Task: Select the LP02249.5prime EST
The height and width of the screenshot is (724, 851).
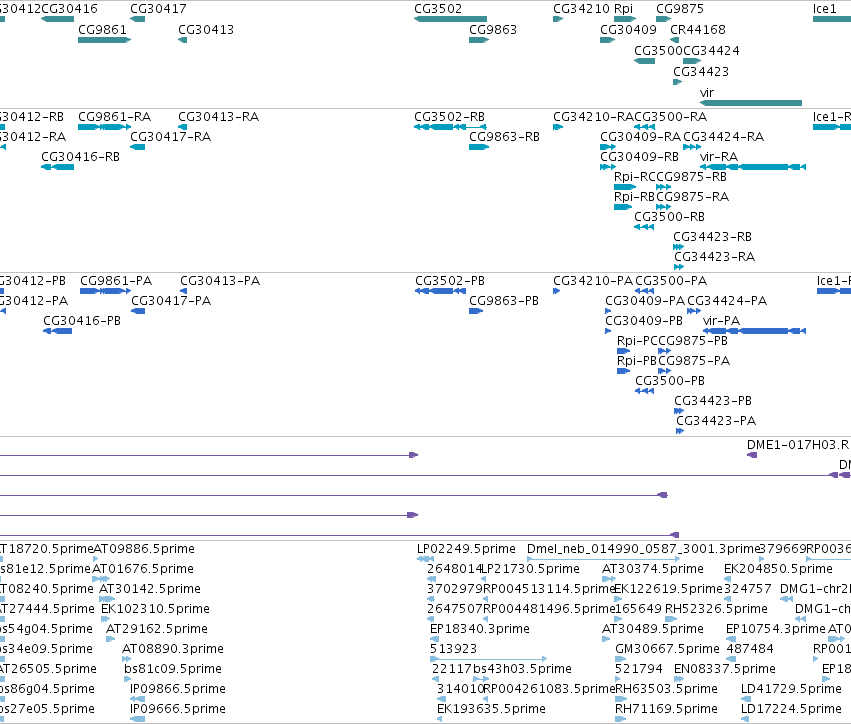Action: coord(426,558)
